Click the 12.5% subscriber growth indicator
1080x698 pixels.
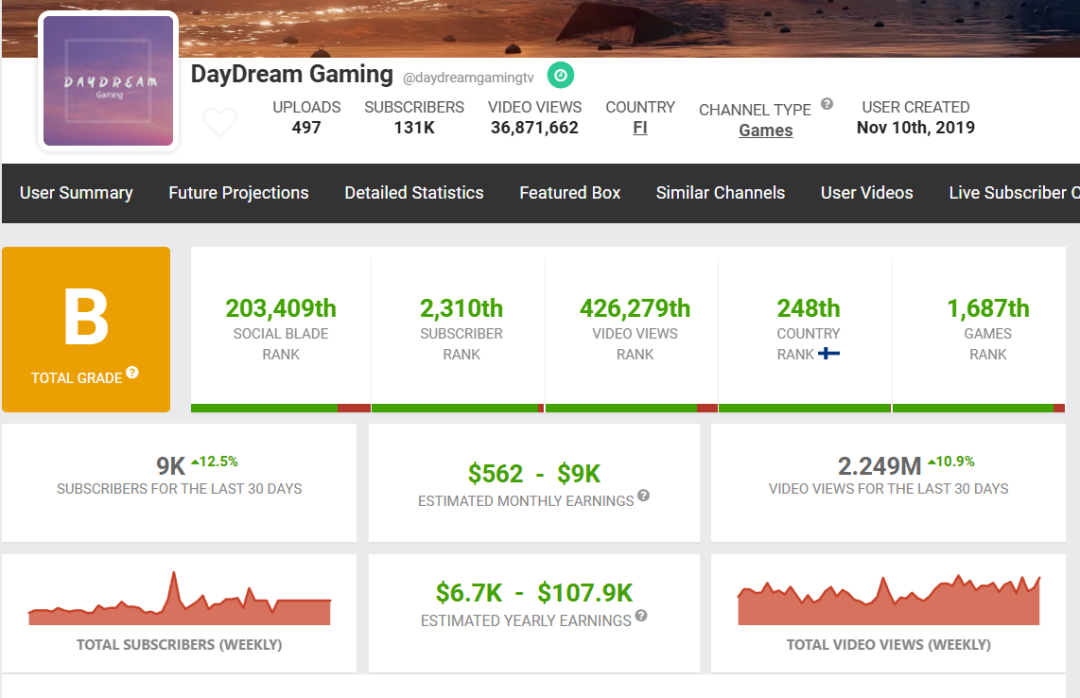coord(215,462)
